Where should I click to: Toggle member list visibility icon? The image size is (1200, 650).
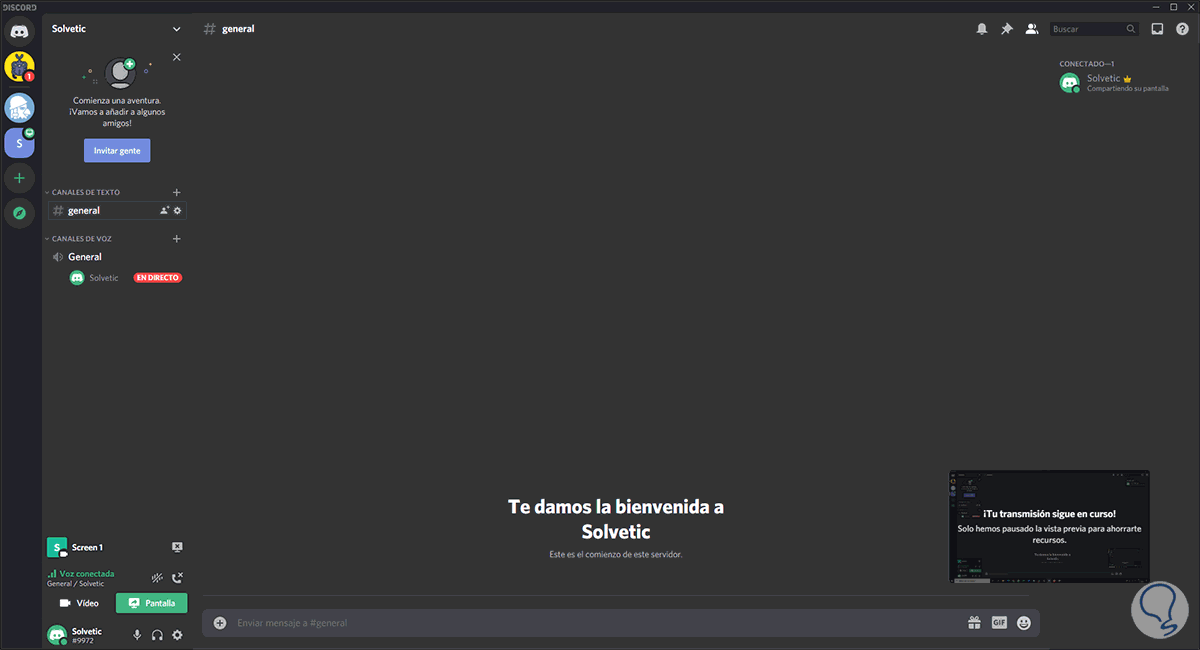click(x=1032, y=29)
